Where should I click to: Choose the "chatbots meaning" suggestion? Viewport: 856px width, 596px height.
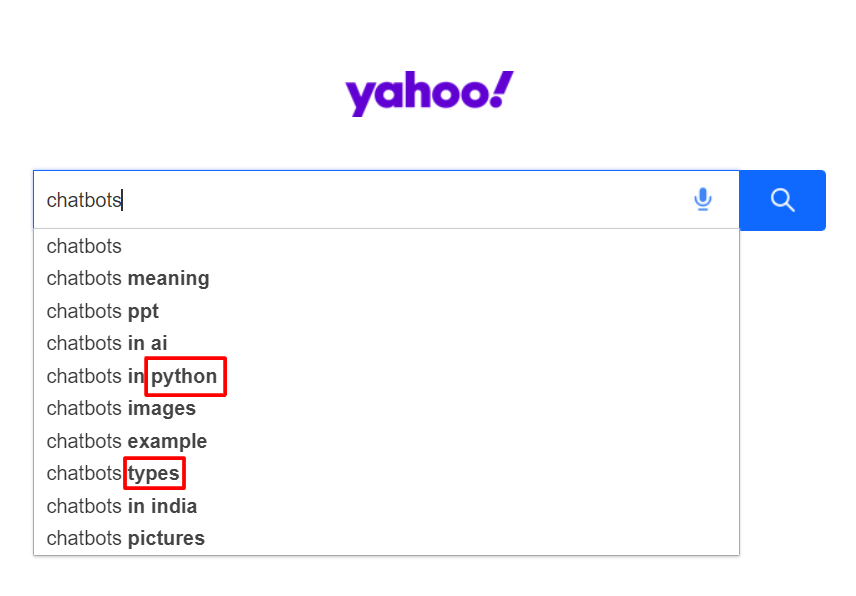coord(128,278)
